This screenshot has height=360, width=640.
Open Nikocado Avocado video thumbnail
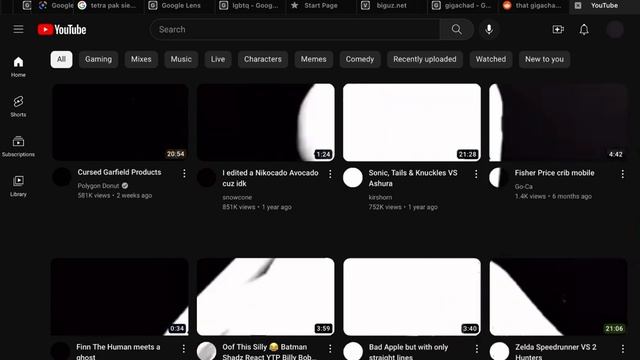pyautogui.click(x=266, y=122)
